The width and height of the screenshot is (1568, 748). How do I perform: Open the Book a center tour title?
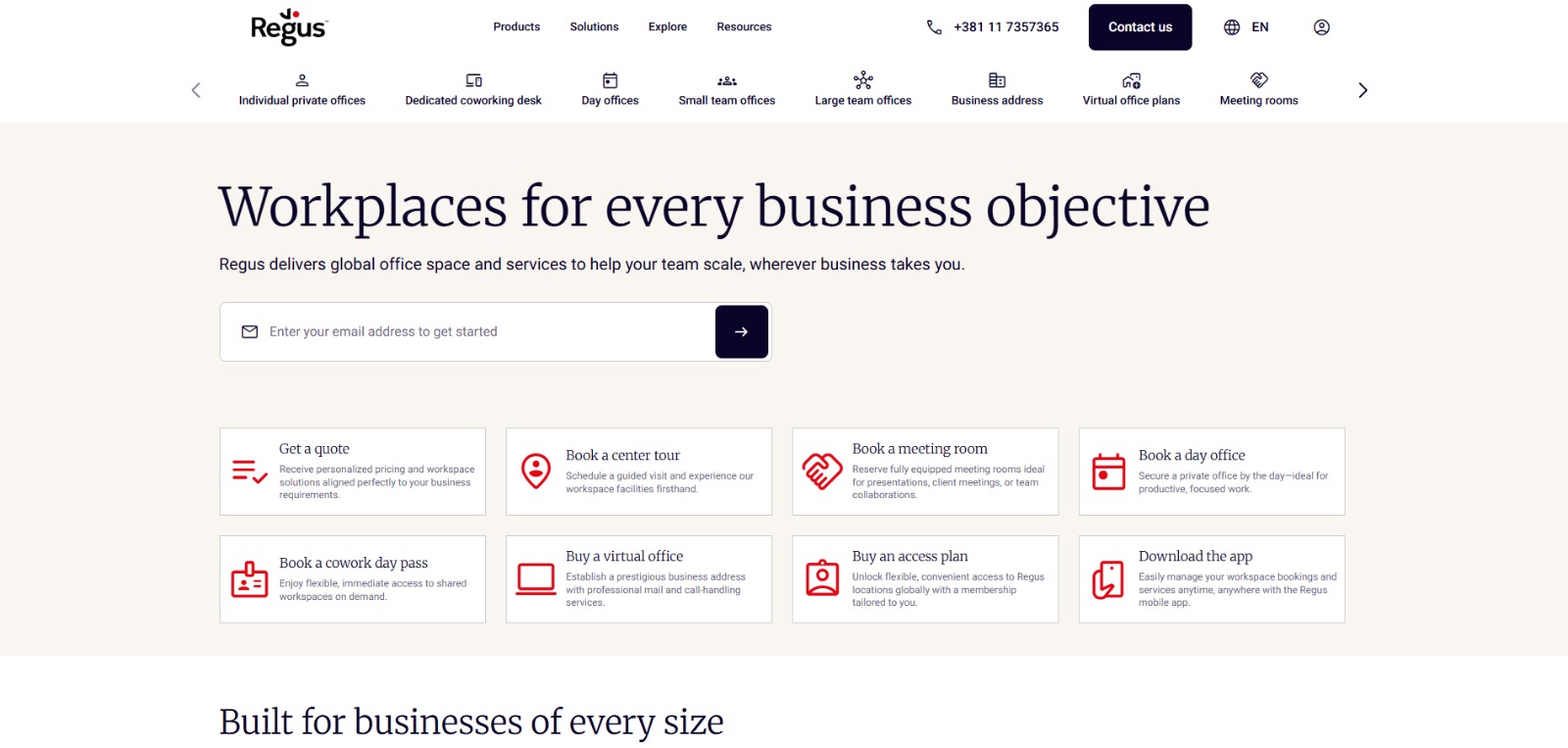[x=622, y=456]
